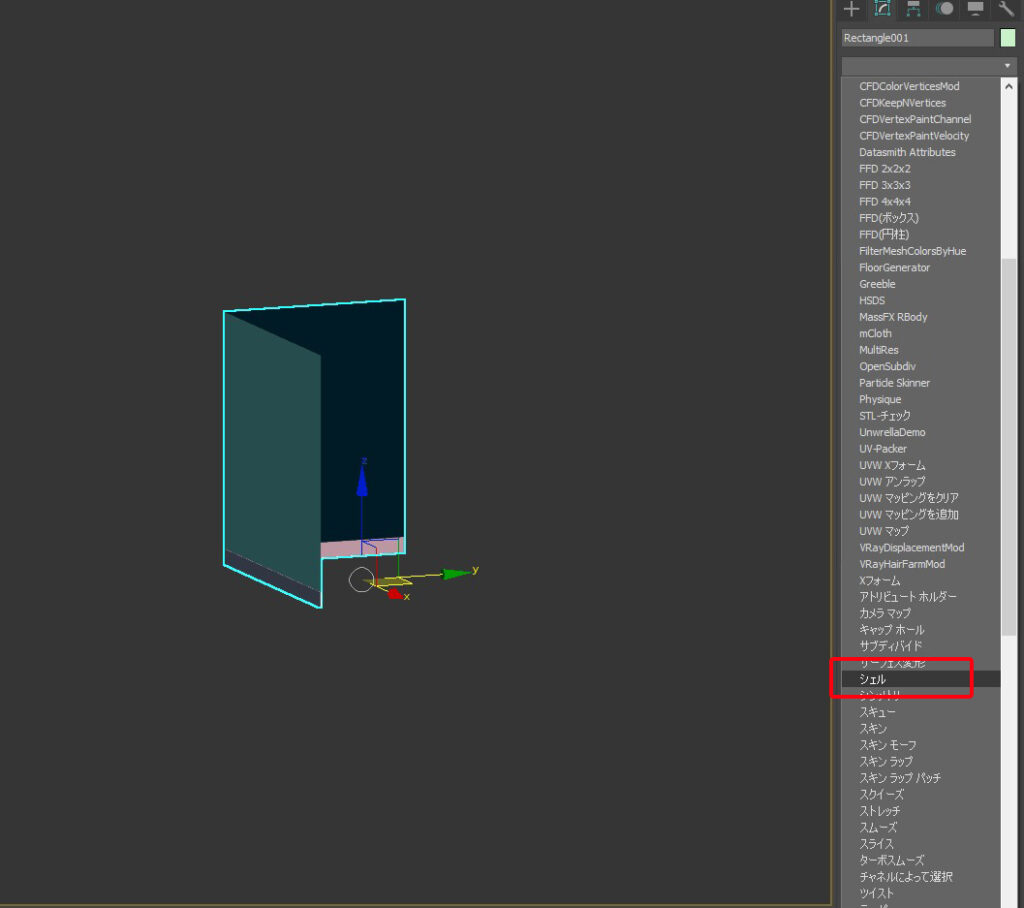Switch to the Modify panel tab
This screenshot has width=1024, height=908.
pos(882,9)
